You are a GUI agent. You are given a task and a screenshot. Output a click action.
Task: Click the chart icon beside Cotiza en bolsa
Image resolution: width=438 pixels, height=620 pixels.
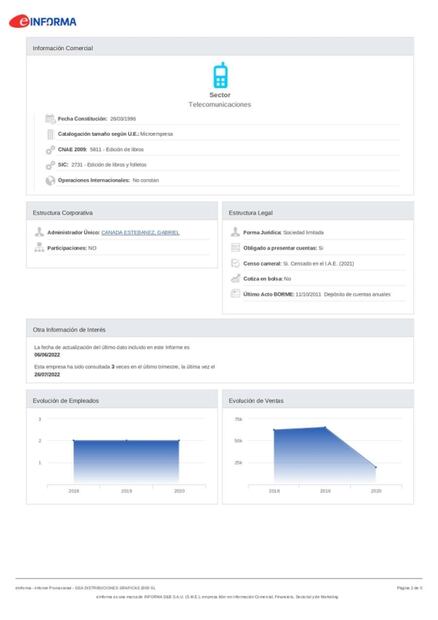point(235,278)
